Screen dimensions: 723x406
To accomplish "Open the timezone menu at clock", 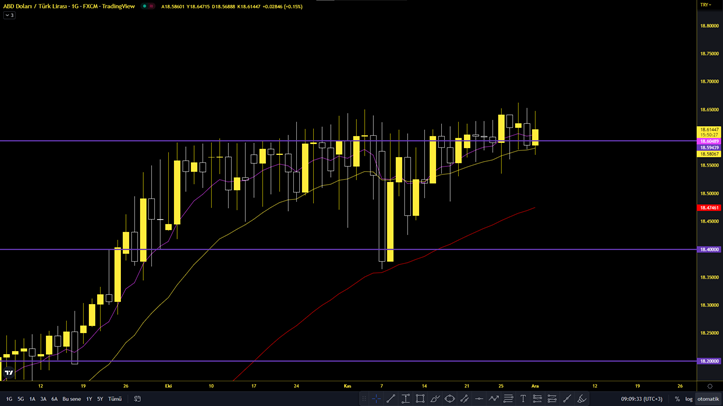I will pos(641,399).
